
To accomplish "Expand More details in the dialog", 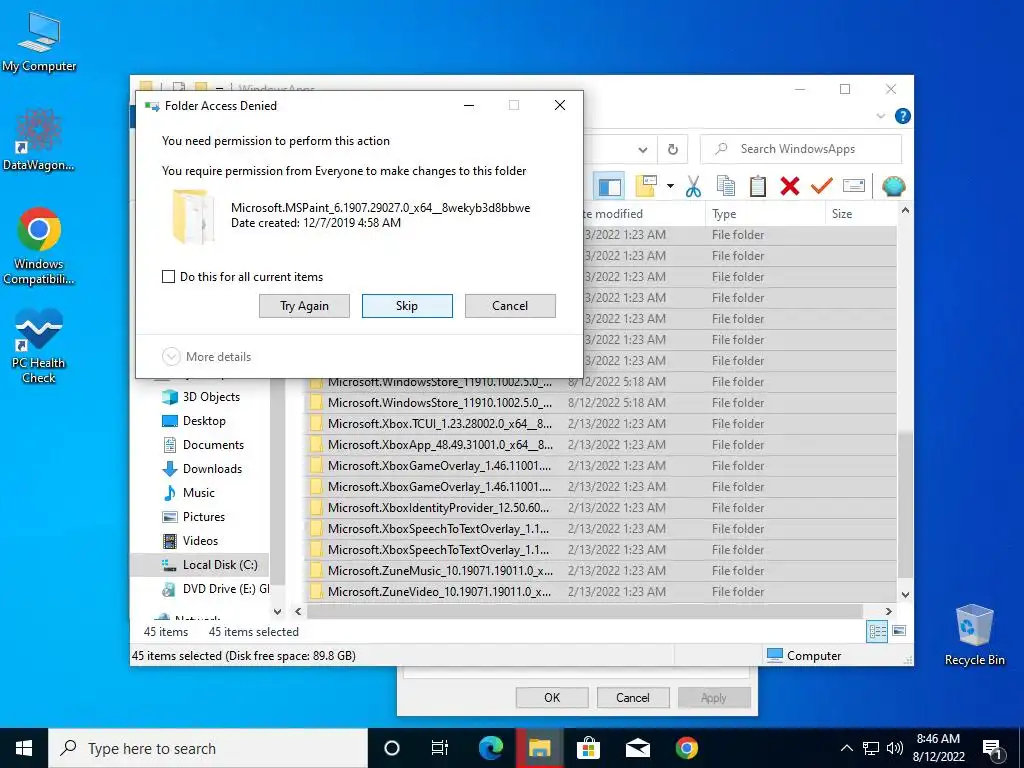I will 206,357.
